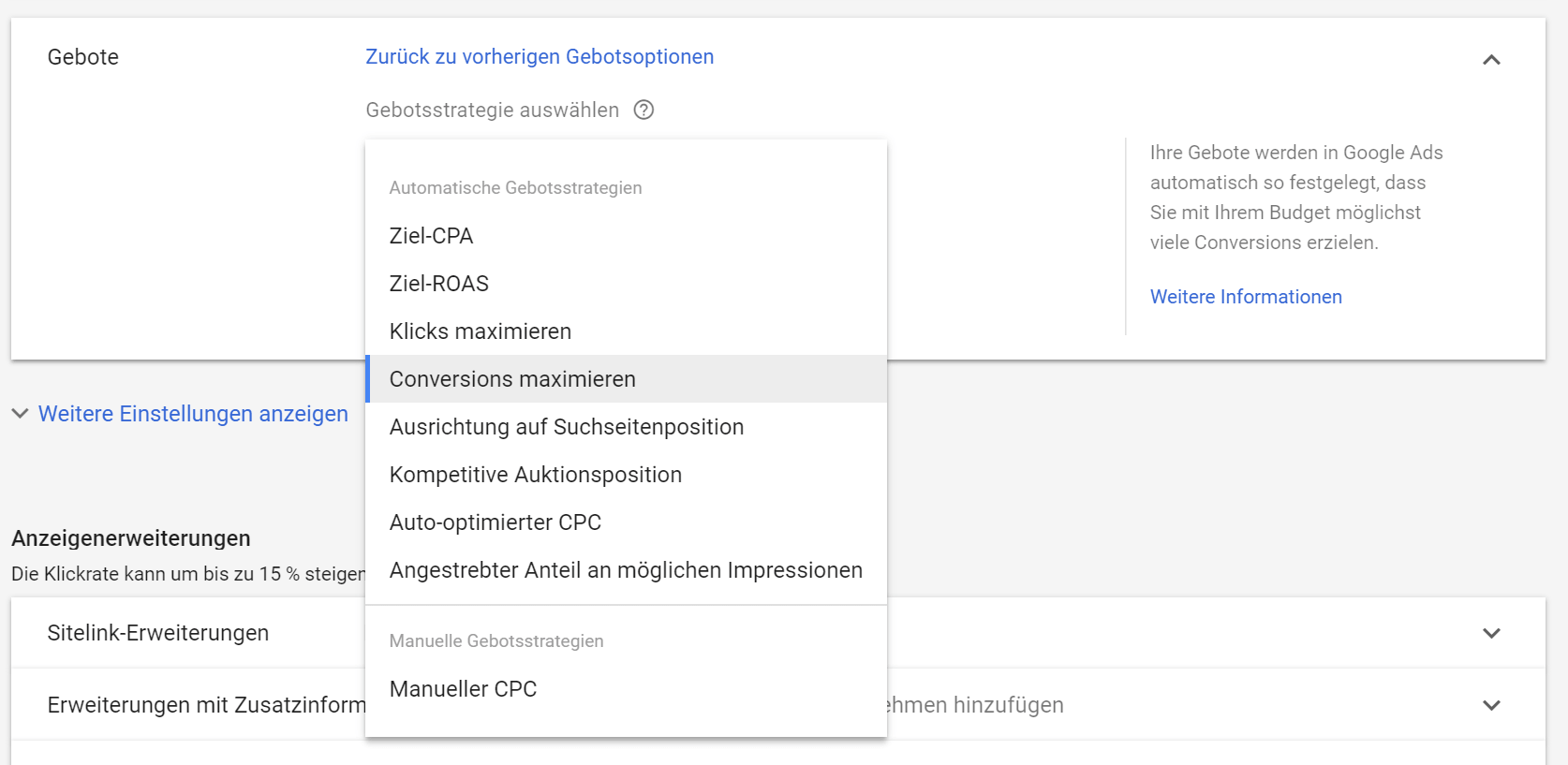Viewport: 1568px width, 765px height.
Task: Expand Erweiterungen mit Zusatzinformationen row chevron
Action: [1491, 705]
